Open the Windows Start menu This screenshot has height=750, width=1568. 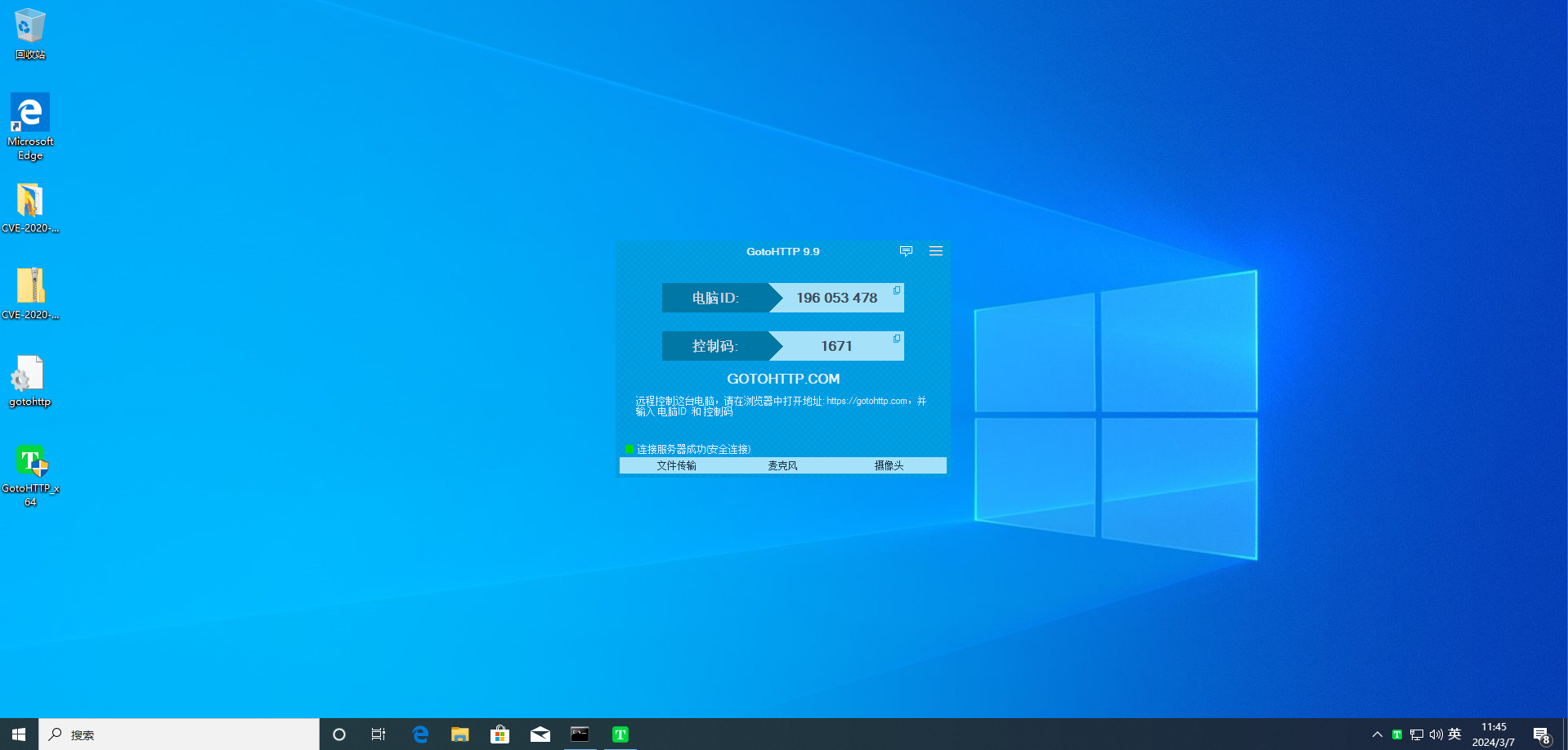pos(19,734)
